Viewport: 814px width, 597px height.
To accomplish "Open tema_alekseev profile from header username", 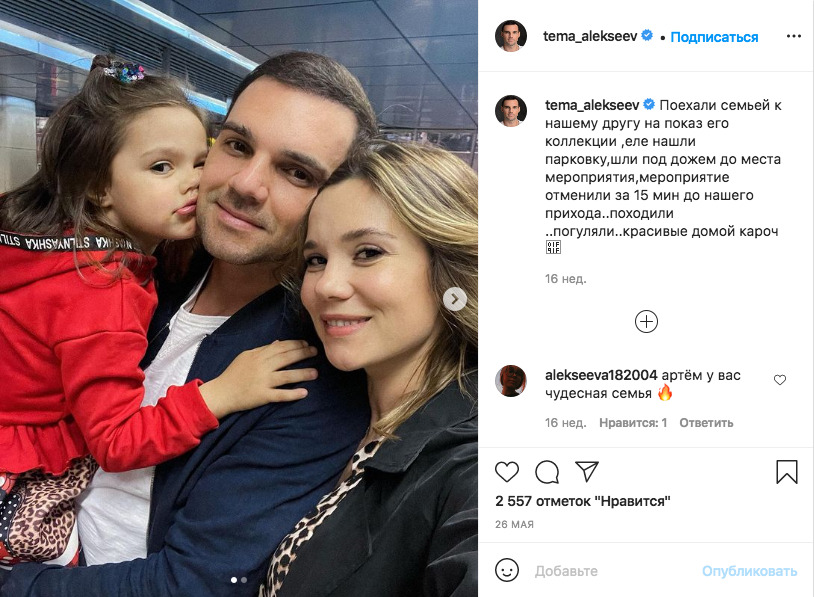I will tap(590, 36).
